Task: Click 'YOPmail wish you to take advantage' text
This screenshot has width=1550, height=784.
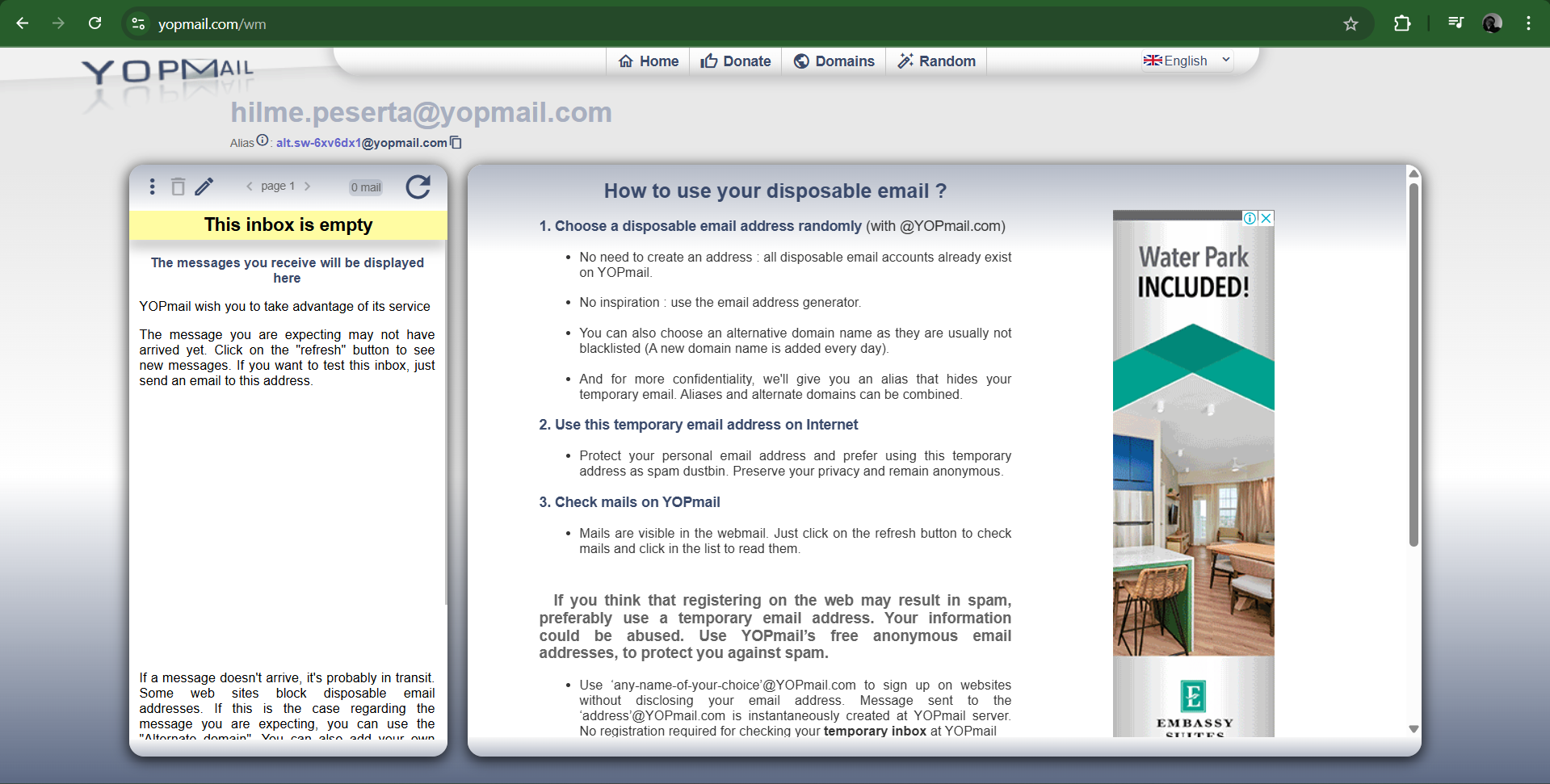Action: click(x=284, y=307)
